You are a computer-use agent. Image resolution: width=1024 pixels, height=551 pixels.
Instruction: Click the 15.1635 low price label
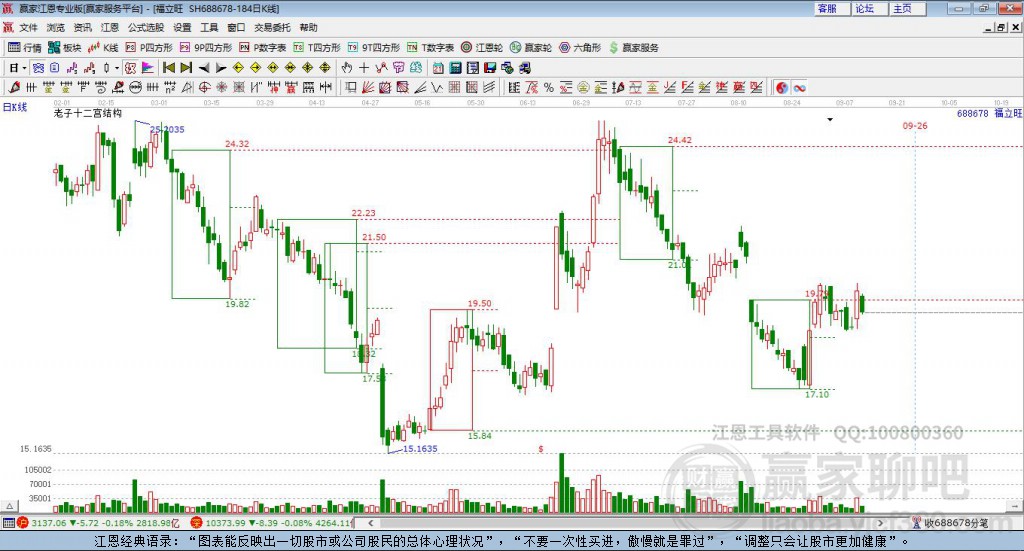coord(420,449)
